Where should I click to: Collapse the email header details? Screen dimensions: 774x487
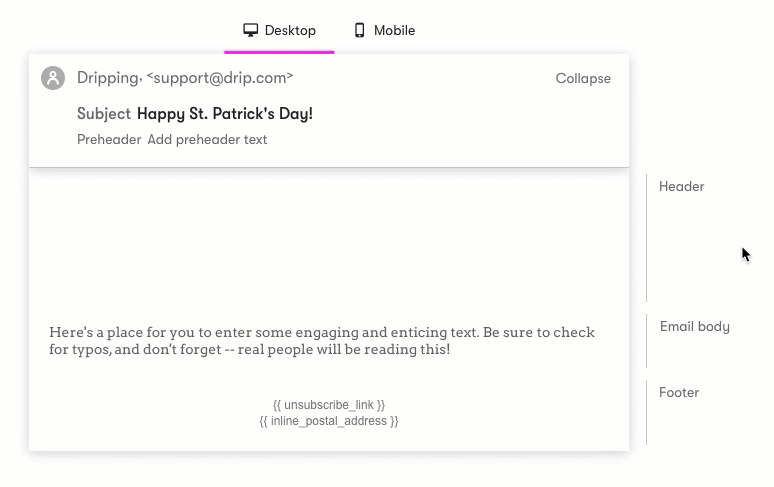583,78
